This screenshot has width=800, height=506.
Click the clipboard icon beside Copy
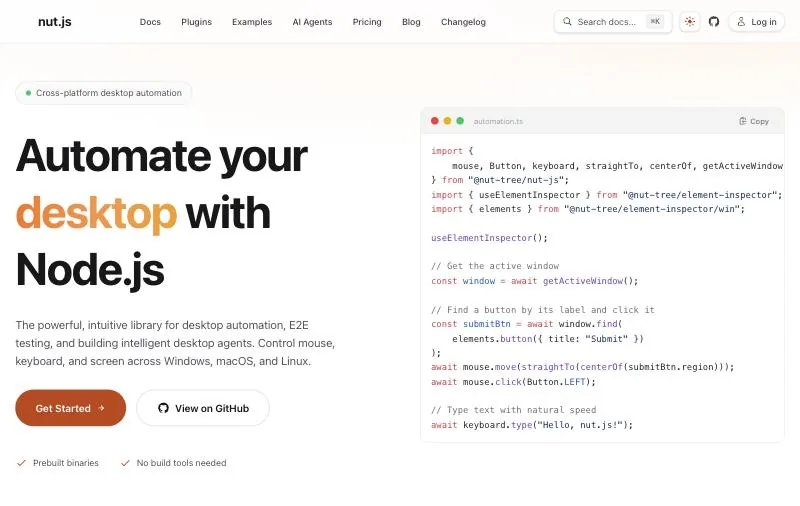pos(742,121)
